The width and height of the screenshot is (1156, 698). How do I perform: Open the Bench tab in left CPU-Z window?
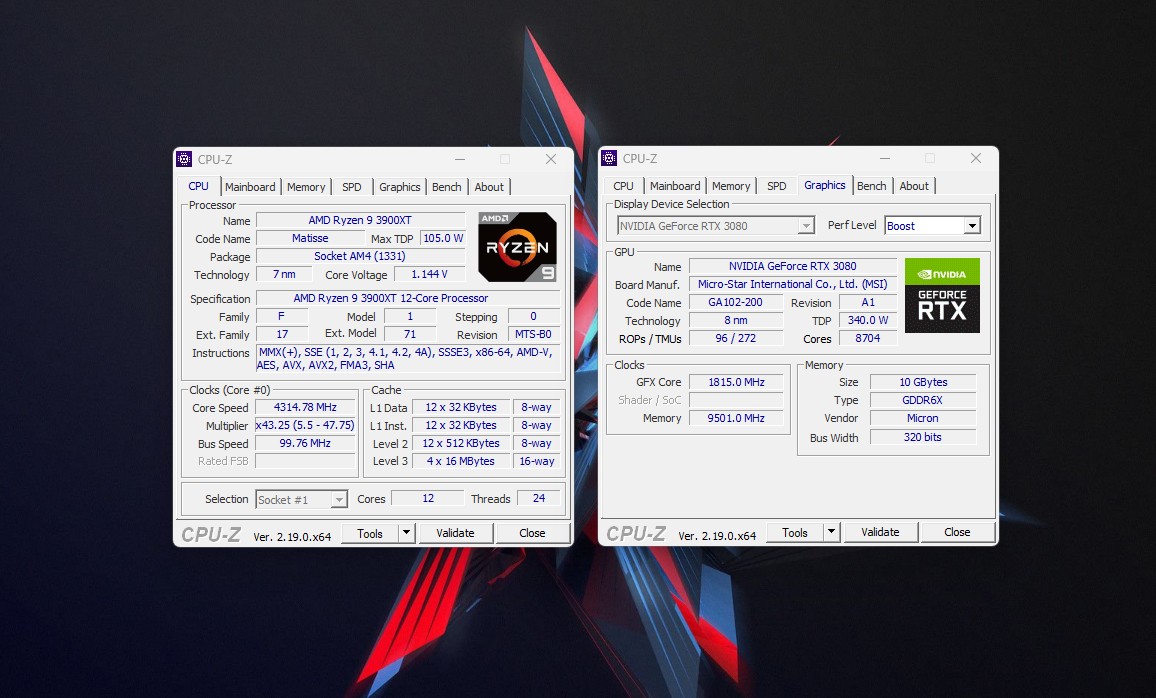coord(446,187)
